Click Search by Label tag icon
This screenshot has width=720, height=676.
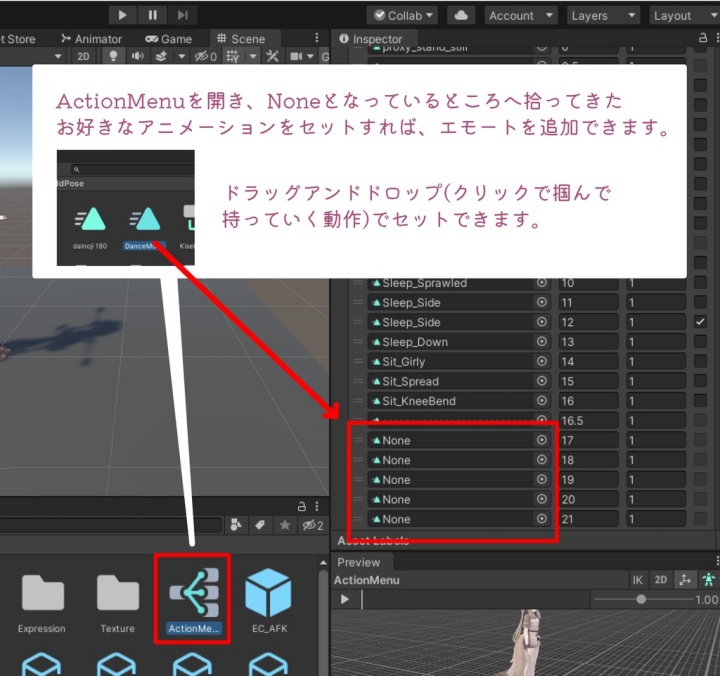[260, 525]
